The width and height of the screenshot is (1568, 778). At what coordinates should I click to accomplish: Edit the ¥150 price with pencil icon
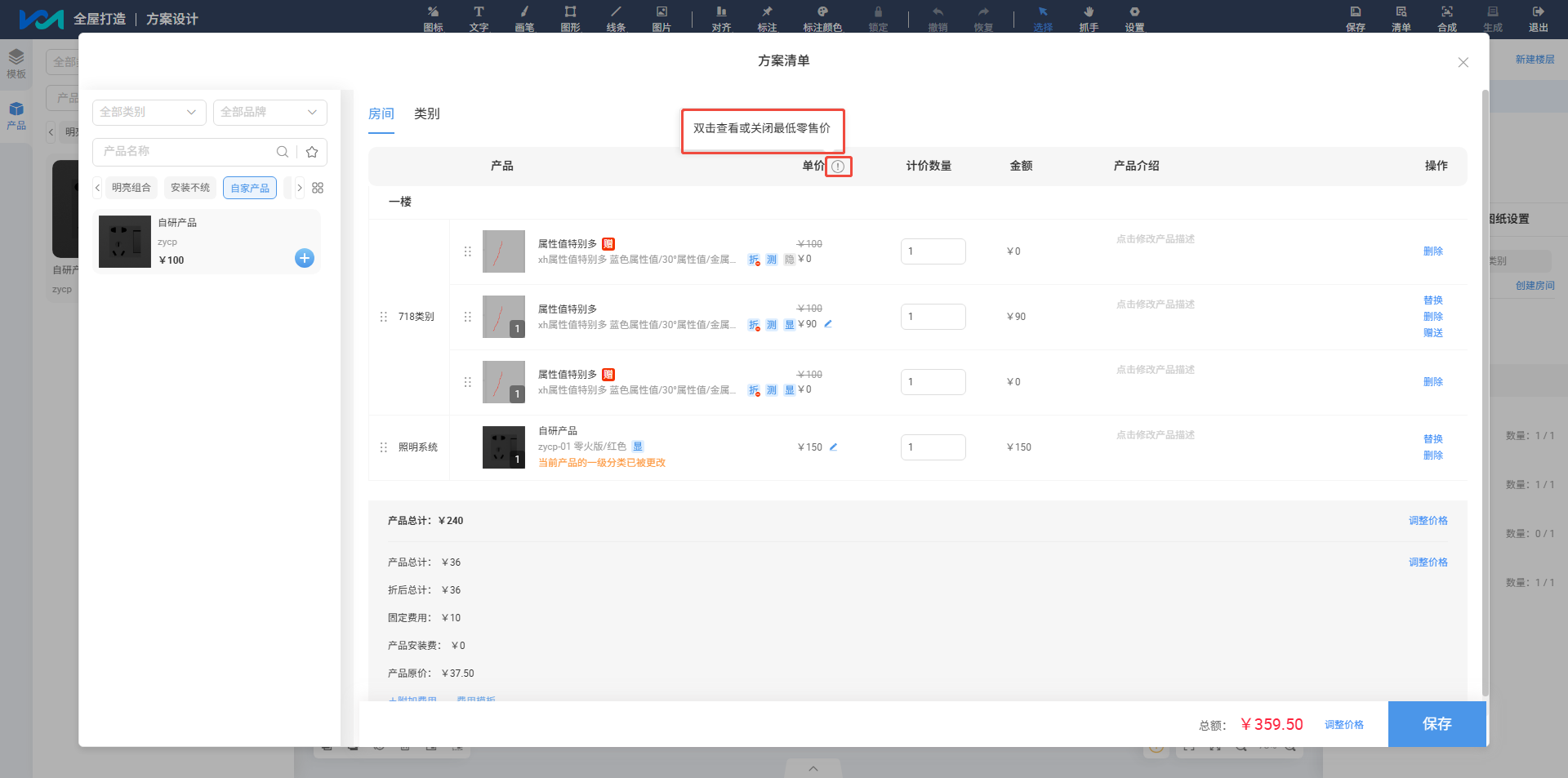pyautogui.click(x=834, y=447)
